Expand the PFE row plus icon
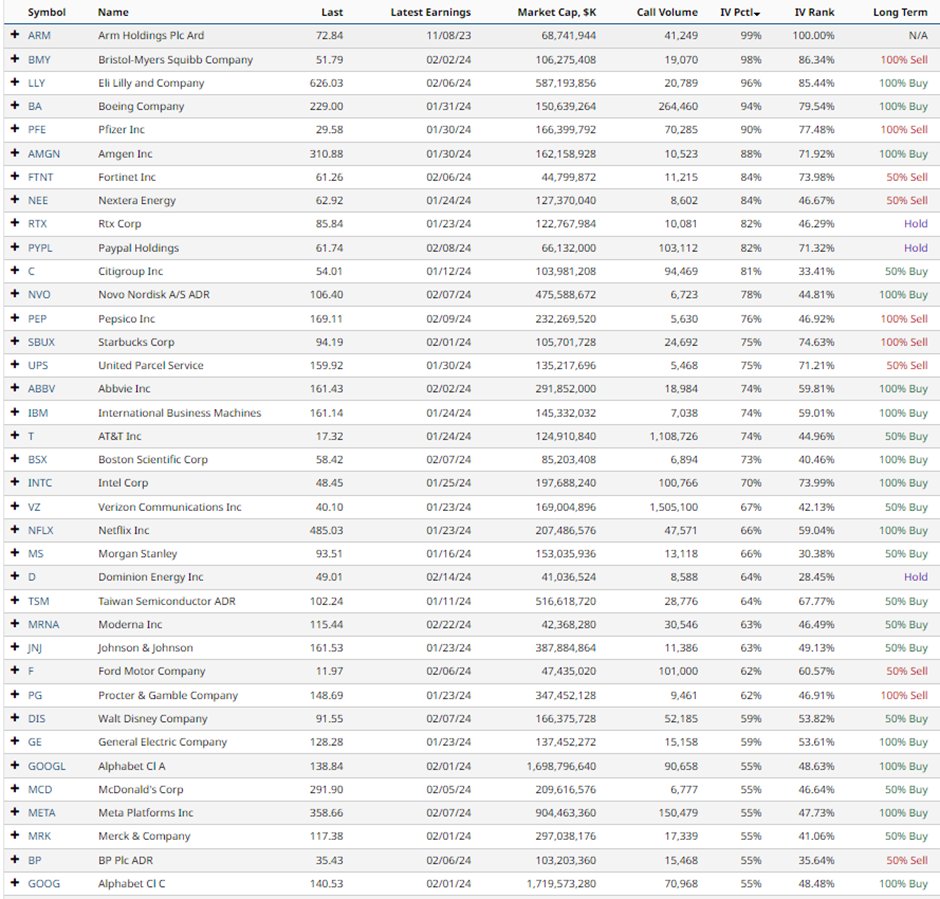Screen dimensions: 940x899 (15, 129)
